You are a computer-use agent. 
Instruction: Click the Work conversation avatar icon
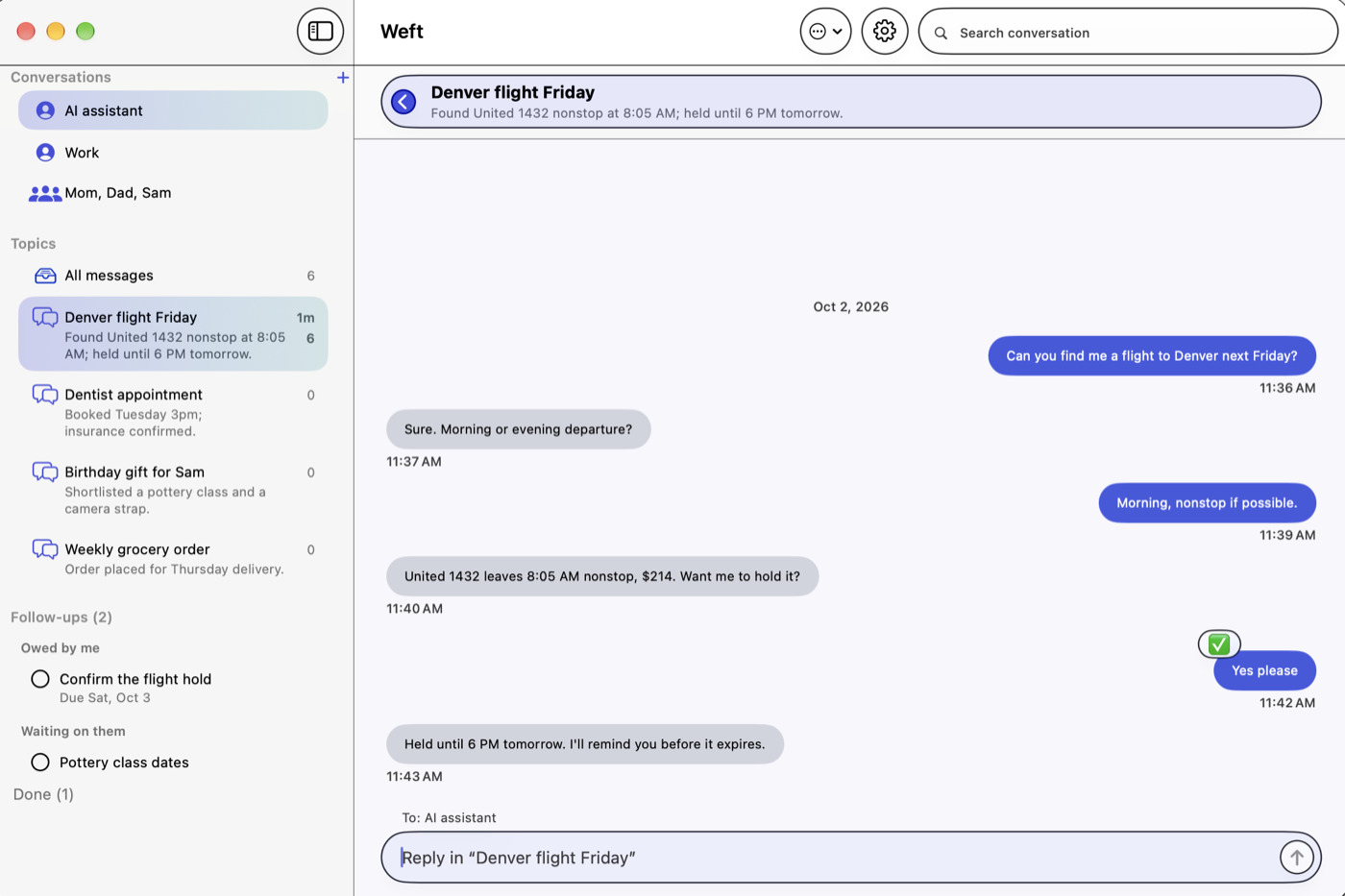click(x=45, y=153)
